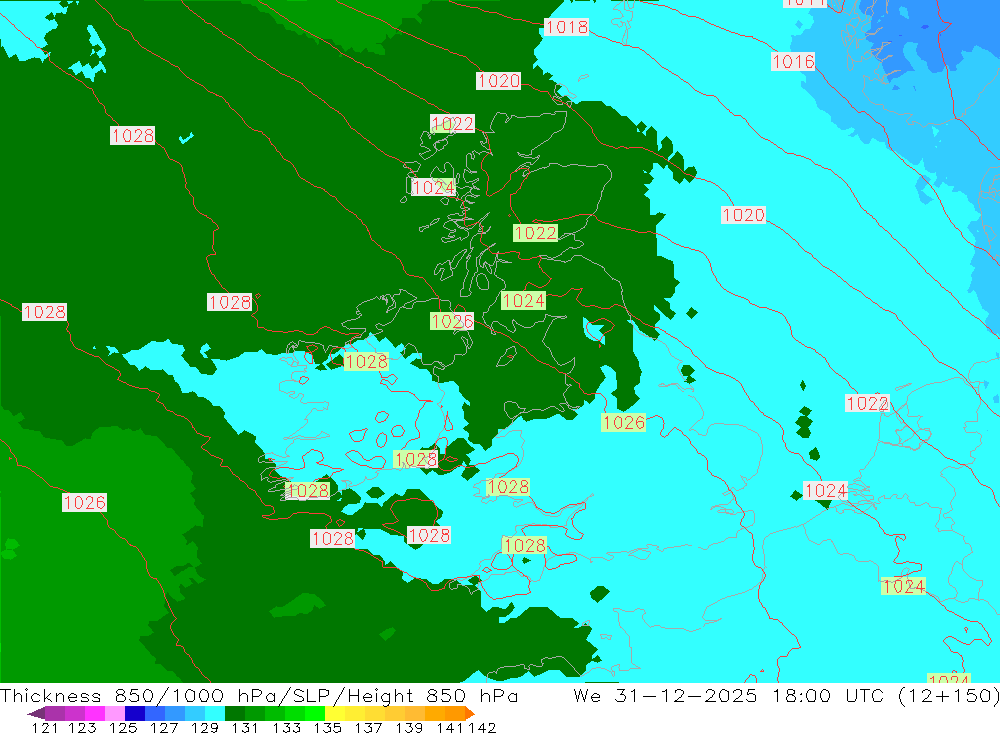Click the legend value 135
The height and width of the screenshot is (733, 1000).
(327, 728)
